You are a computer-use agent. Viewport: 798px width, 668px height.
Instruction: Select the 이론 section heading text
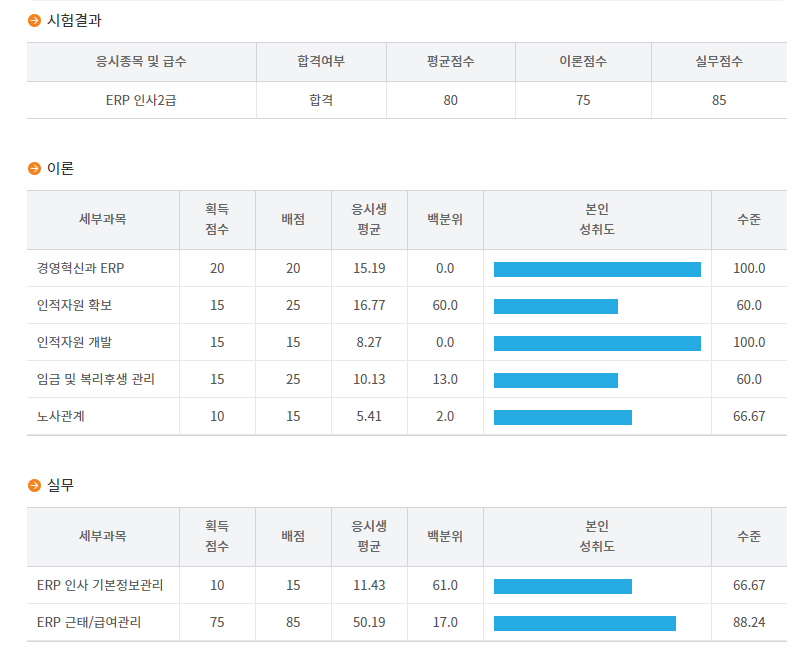(x=61, y=168)
